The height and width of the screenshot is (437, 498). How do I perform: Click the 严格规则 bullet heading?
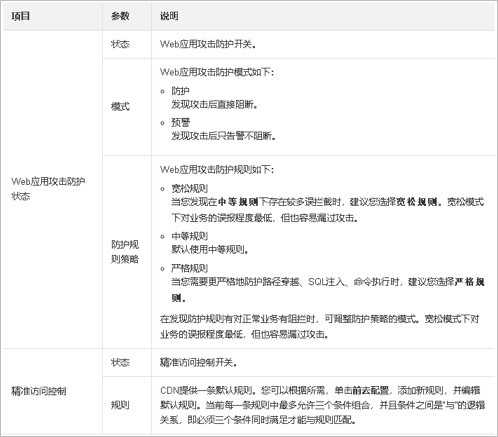pos(189,268)
